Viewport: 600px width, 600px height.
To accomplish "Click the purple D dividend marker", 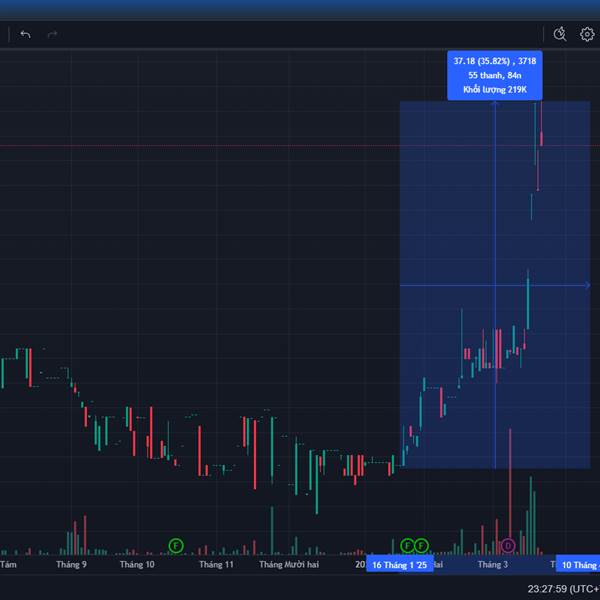I will [x=508, y=545].
